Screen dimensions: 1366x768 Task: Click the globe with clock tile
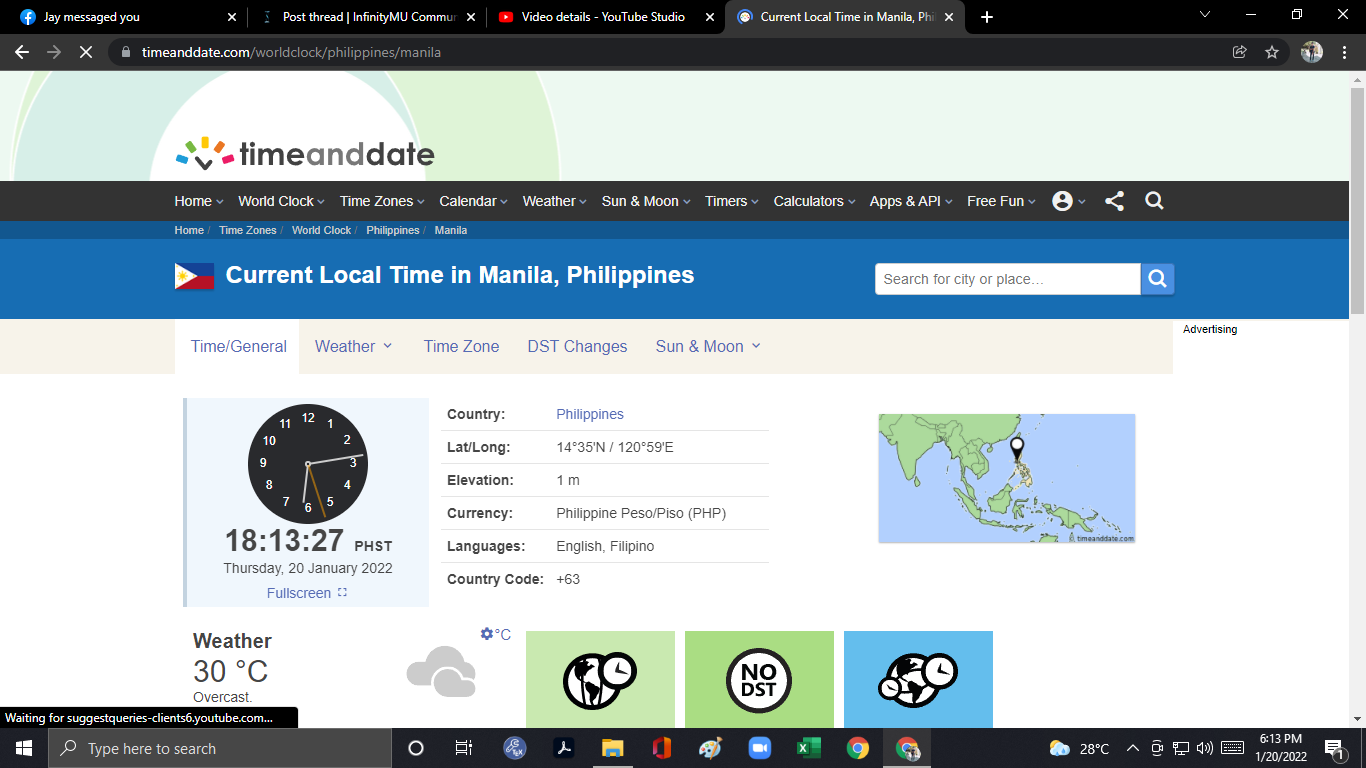pyautogui.click(x=600, y=679)
